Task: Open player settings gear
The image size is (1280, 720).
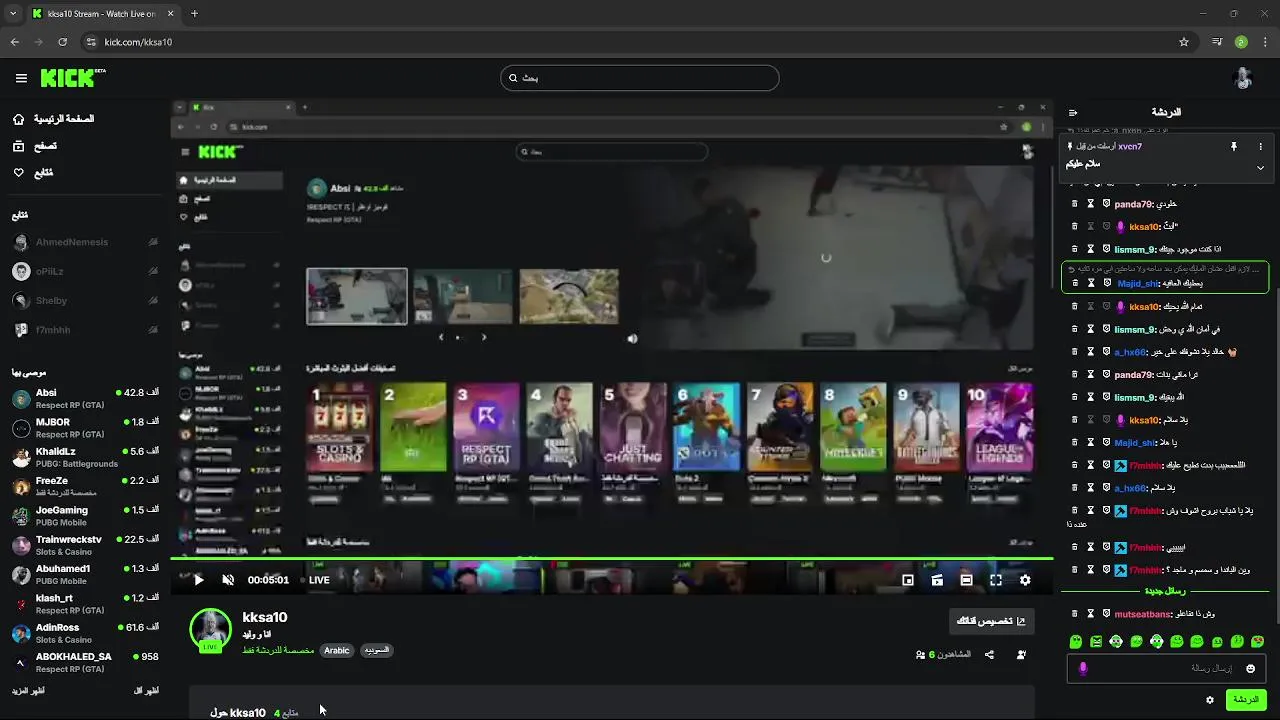Action: 1025,580
